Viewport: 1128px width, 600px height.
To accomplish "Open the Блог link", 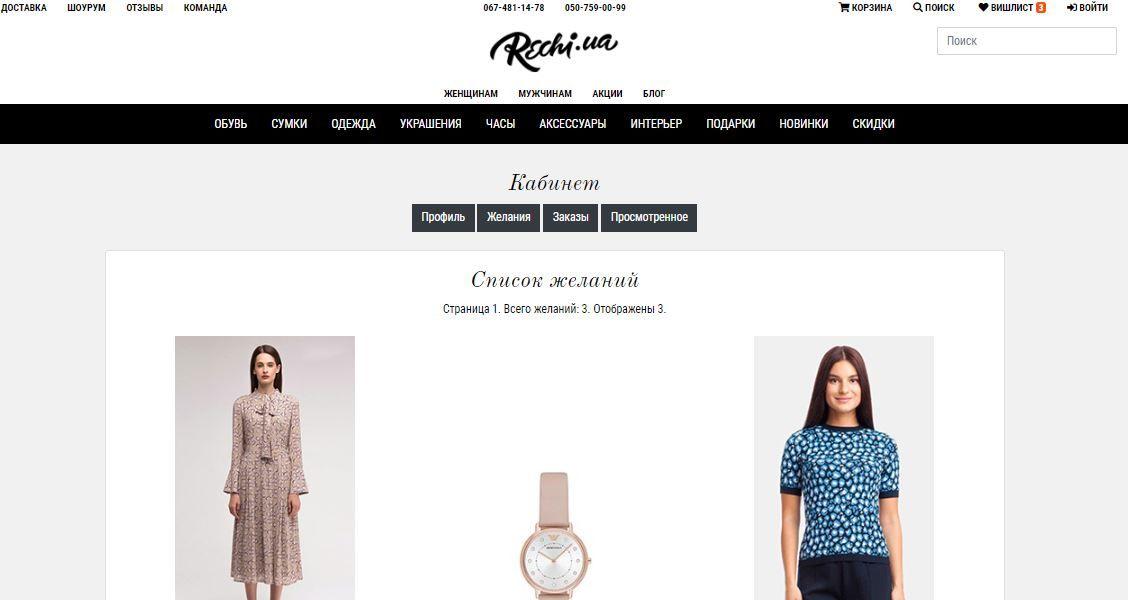I will 654,94.
